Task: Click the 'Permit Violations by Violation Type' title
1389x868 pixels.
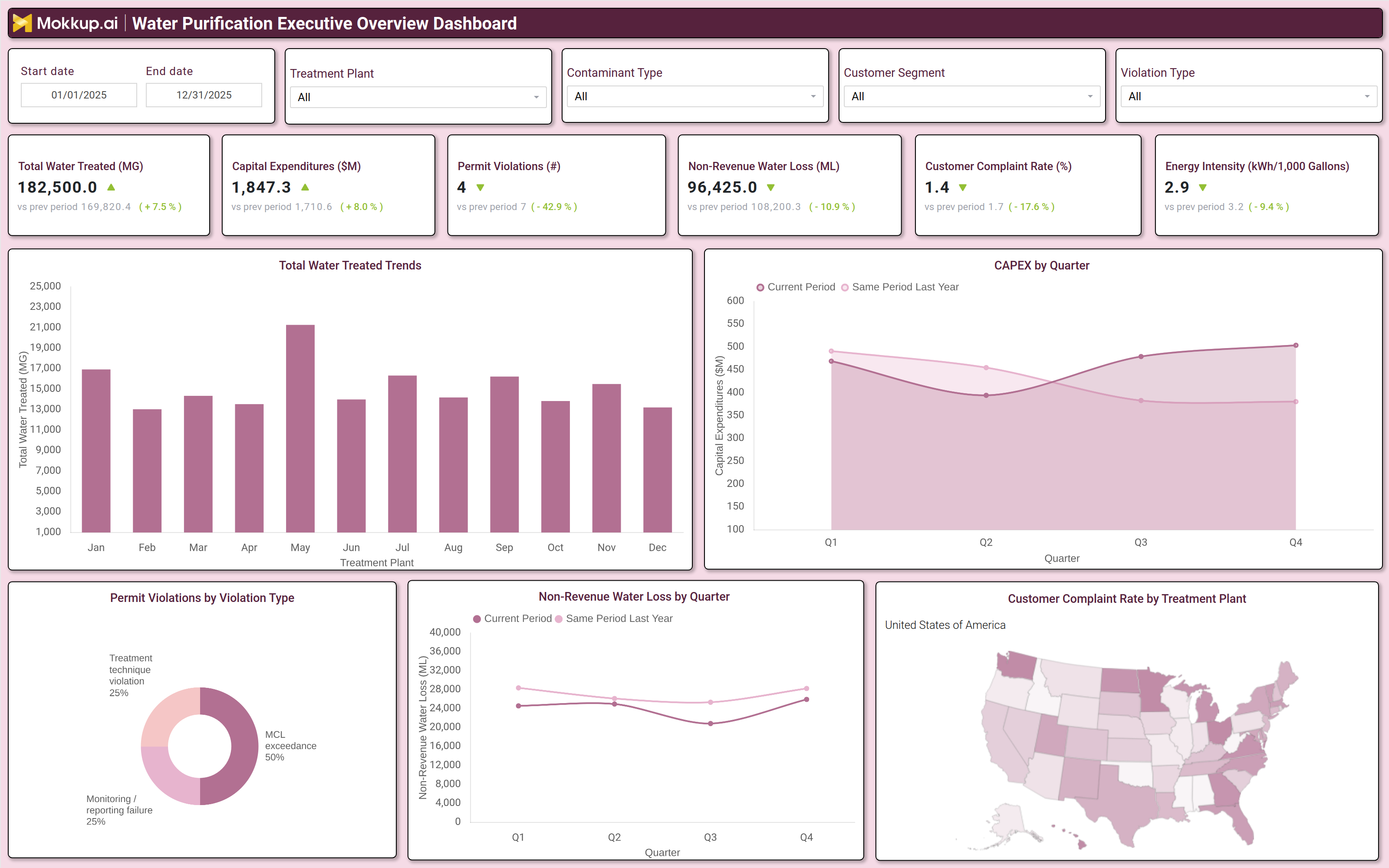Action: (202, 598)
